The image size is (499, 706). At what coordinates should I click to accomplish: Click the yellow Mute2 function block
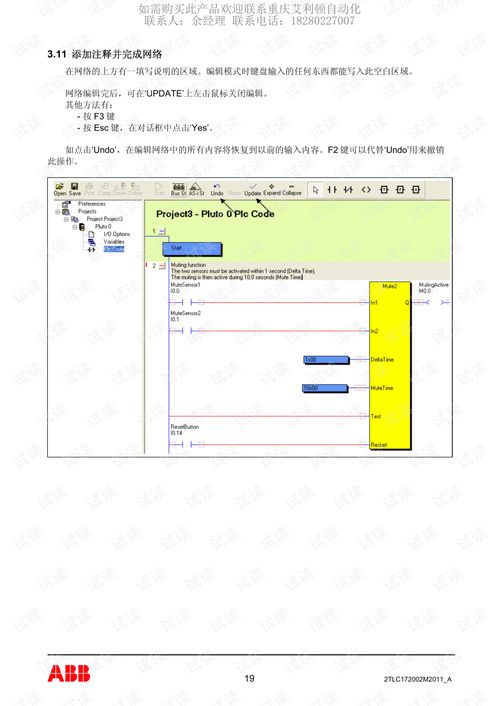(390, 365)
